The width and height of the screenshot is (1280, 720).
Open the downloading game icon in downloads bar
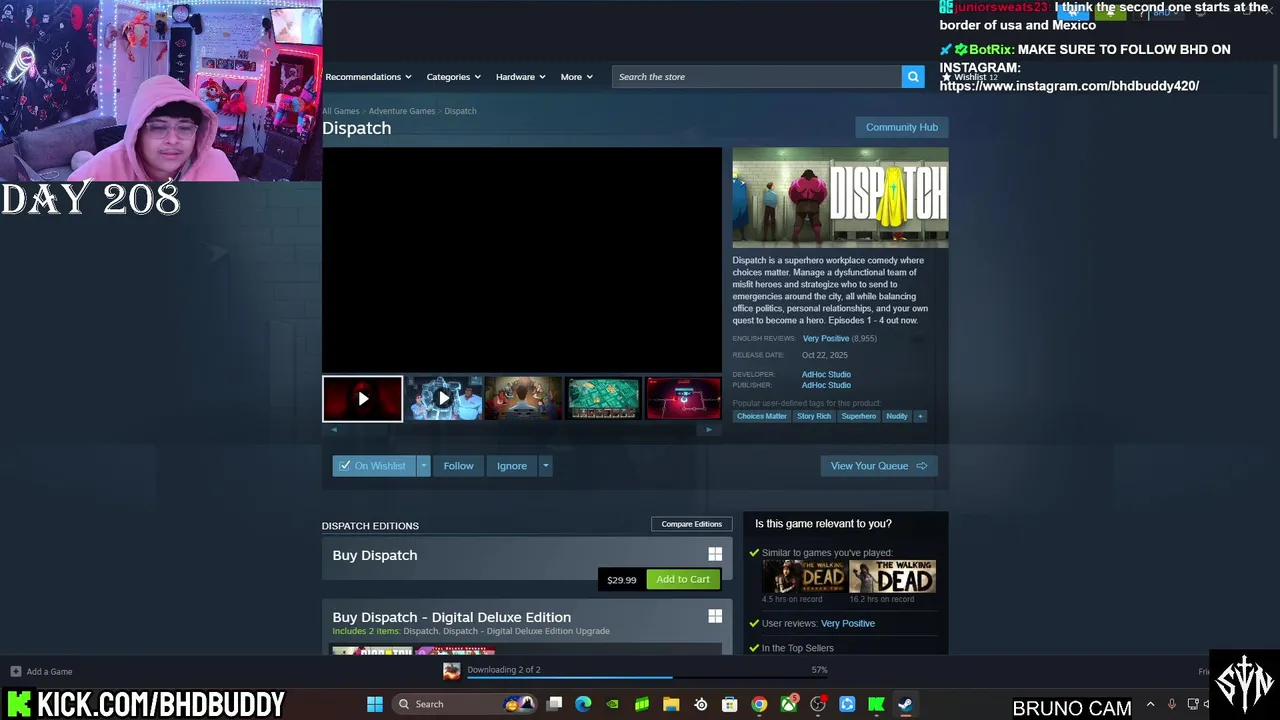(x=451, y=671)
